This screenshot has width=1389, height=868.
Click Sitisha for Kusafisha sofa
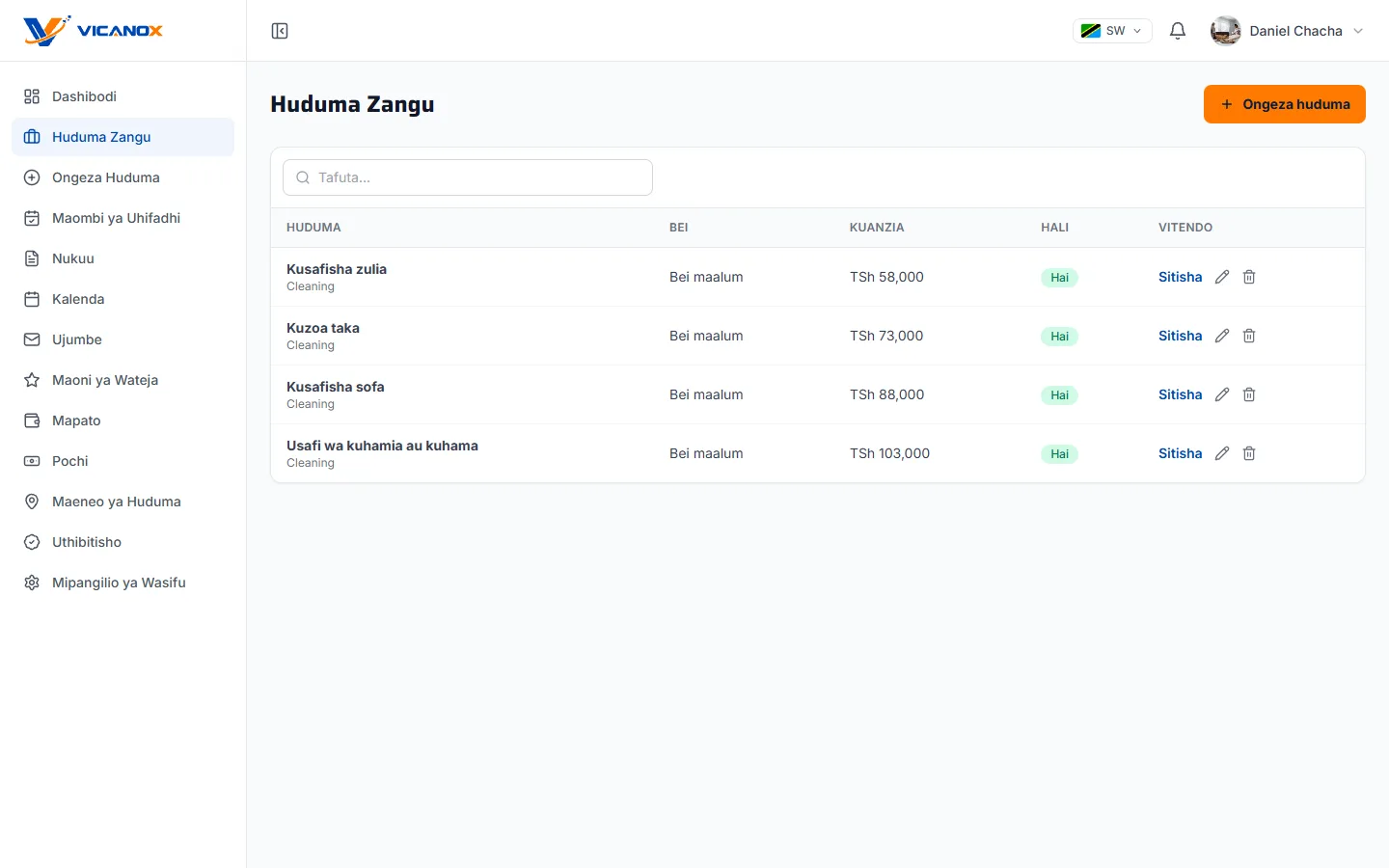pyautogui.click(x=1180, y=394)
